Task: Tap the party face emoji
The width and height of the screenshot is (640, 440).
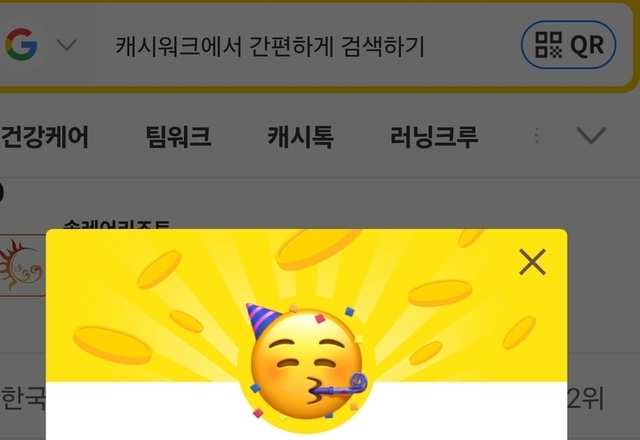Action: pyautogui.click(x=307, y=363)
